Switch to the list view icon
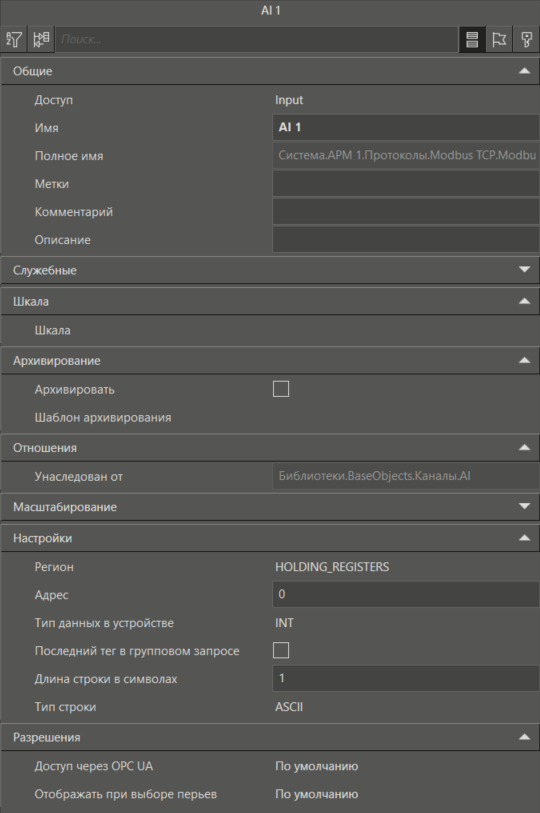The image size is (540, 813). tap(472, 39)
